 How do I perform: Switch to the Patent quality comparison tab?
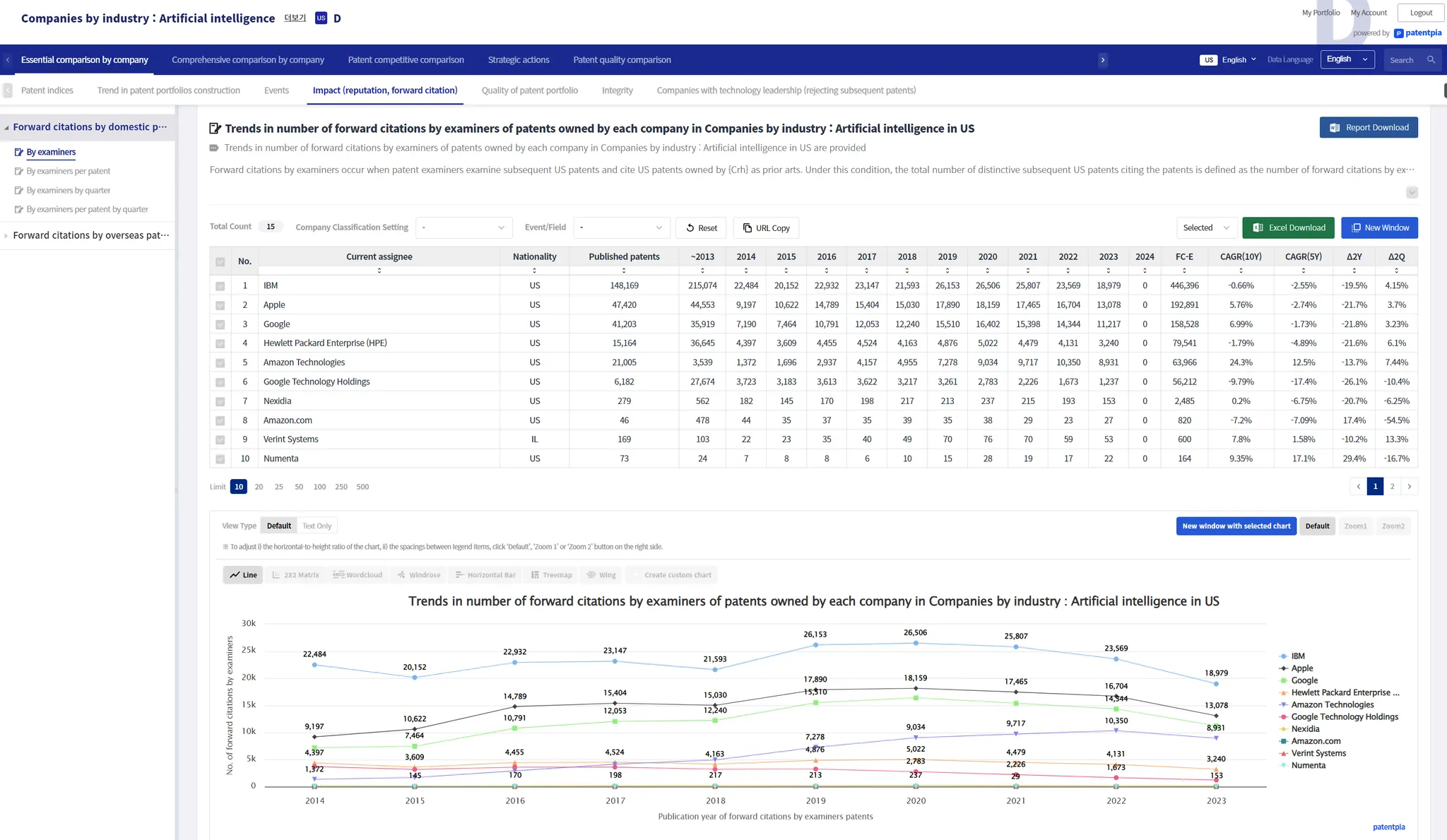coord(622,60)
